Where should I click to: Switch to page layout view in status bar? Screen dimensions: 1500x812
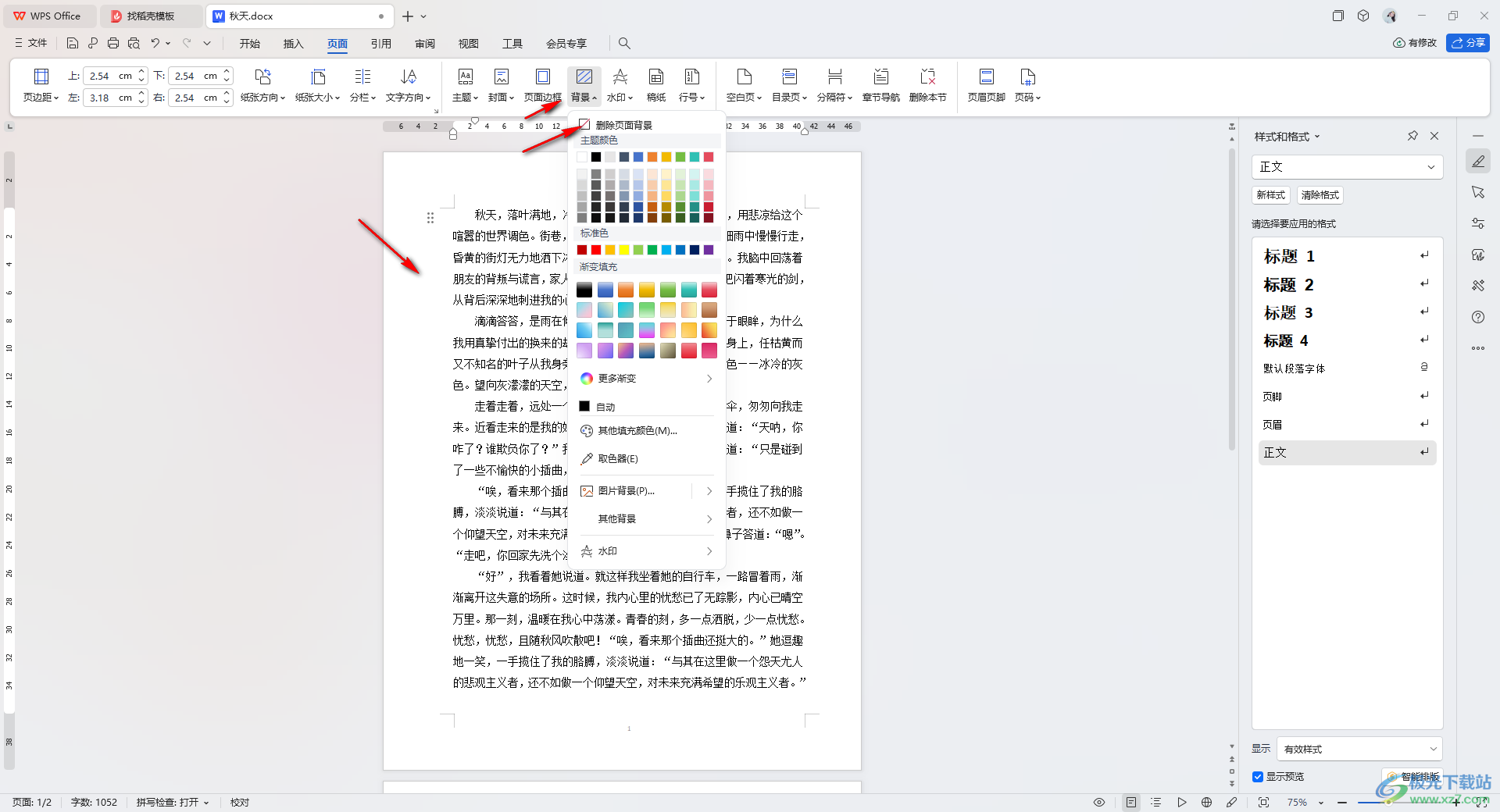(x=1131, y=803)
